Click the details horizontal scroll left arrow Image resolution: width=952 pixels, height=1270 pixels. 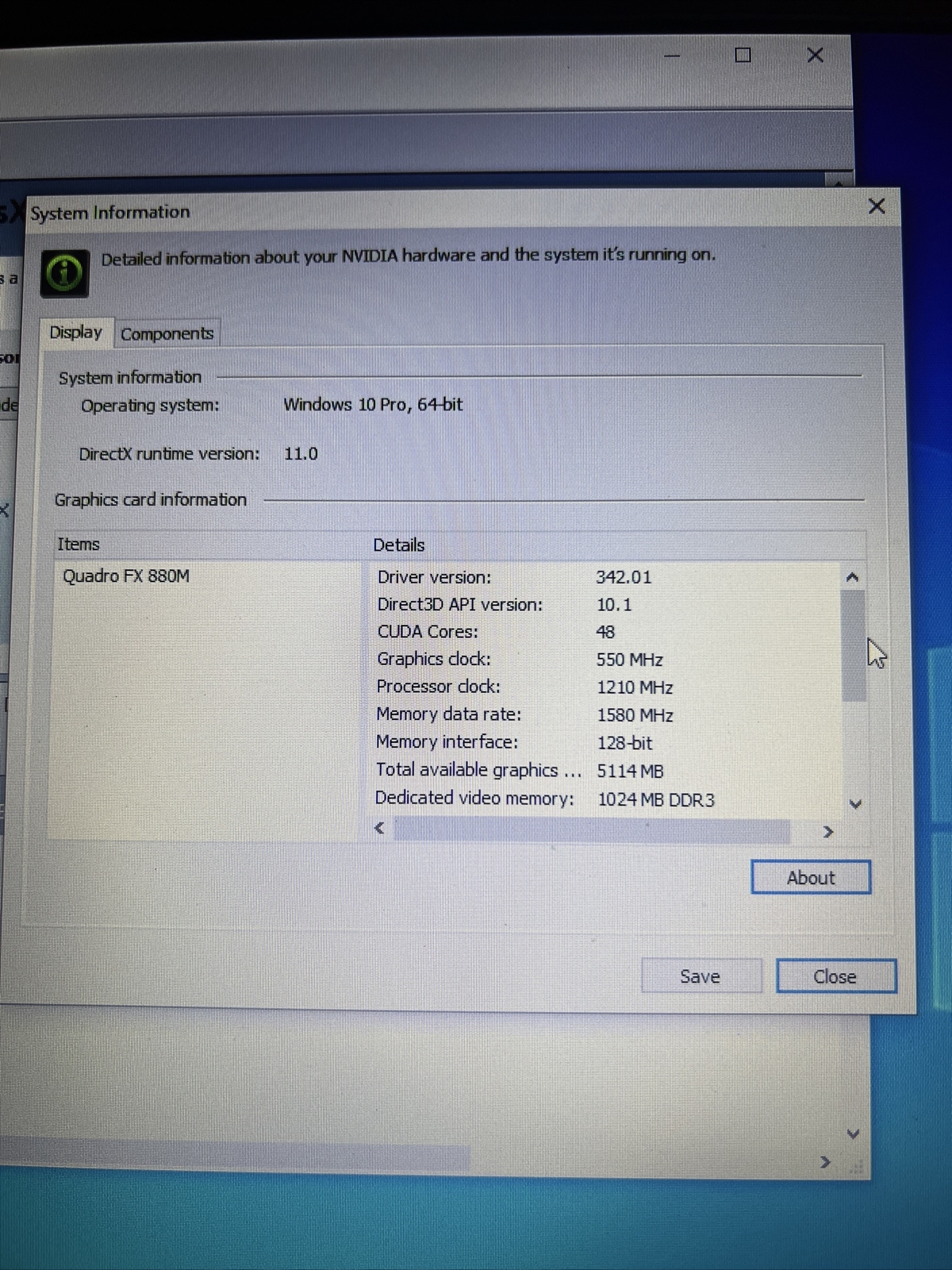click(380, 829)
